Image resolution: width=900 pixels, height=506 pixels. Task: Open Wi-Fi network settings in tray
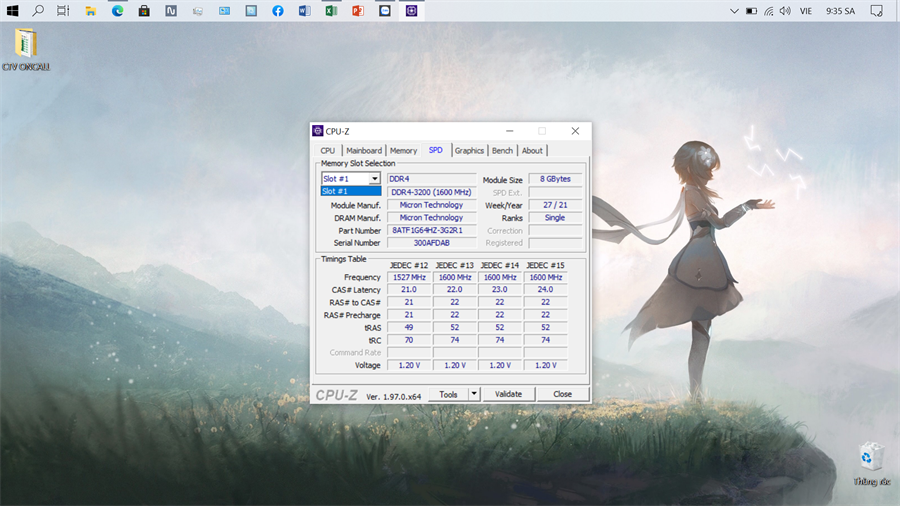[769, 11]
